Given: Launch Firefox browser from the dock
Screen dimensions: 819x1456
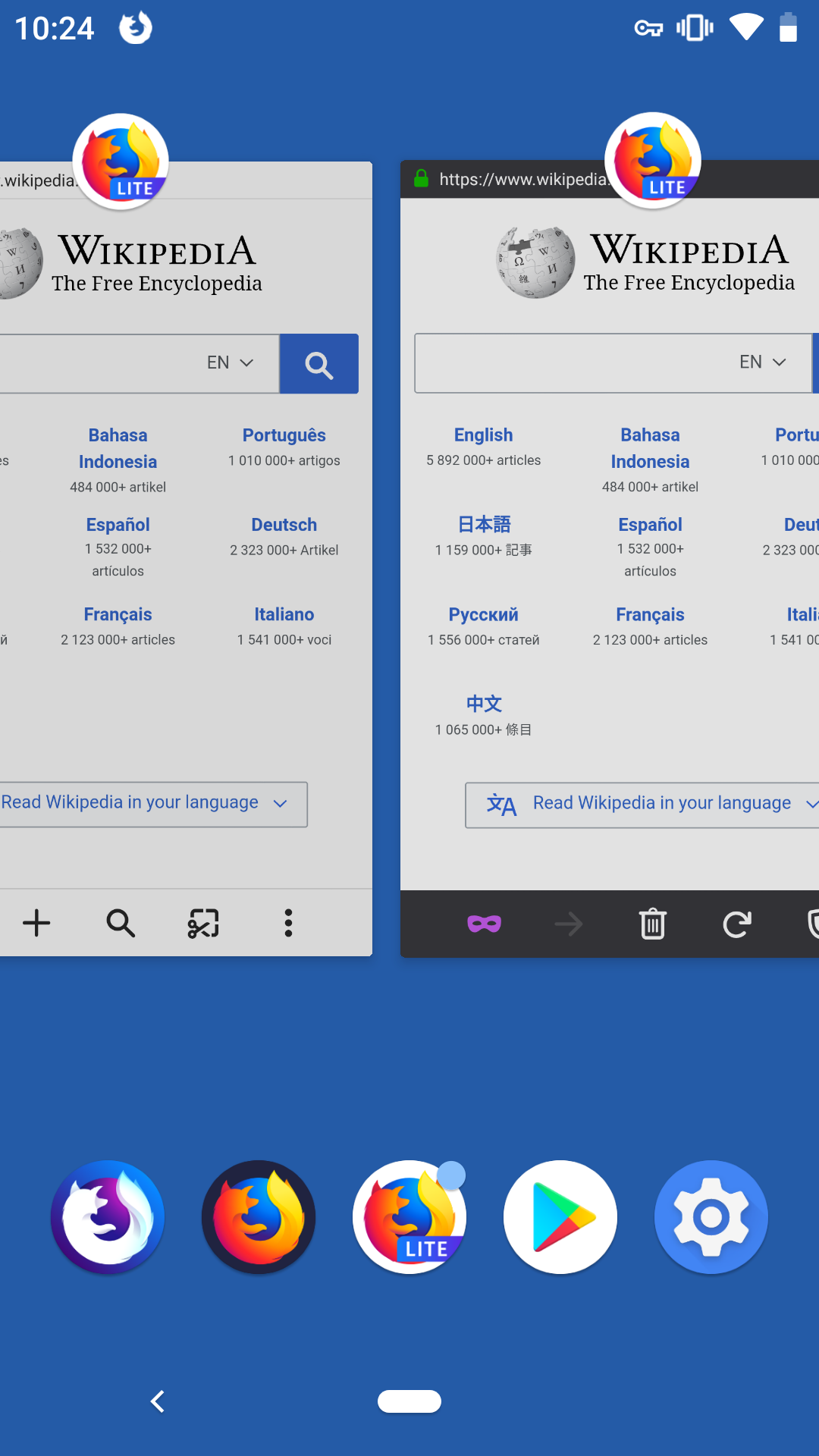Looking at the screenshot, I should coord(259,1217).
